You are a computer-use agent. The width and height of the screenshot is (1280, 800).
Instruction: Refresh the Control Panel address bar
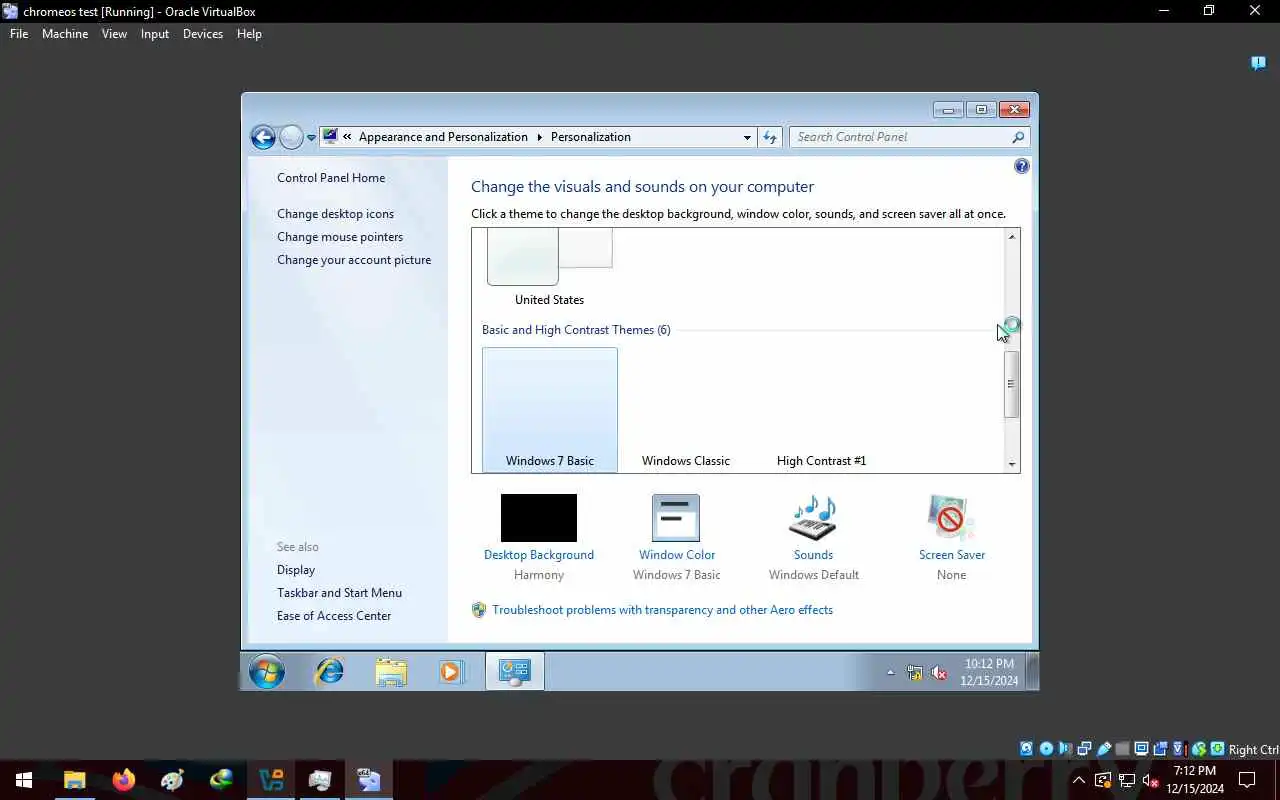[x=770, y=137]
